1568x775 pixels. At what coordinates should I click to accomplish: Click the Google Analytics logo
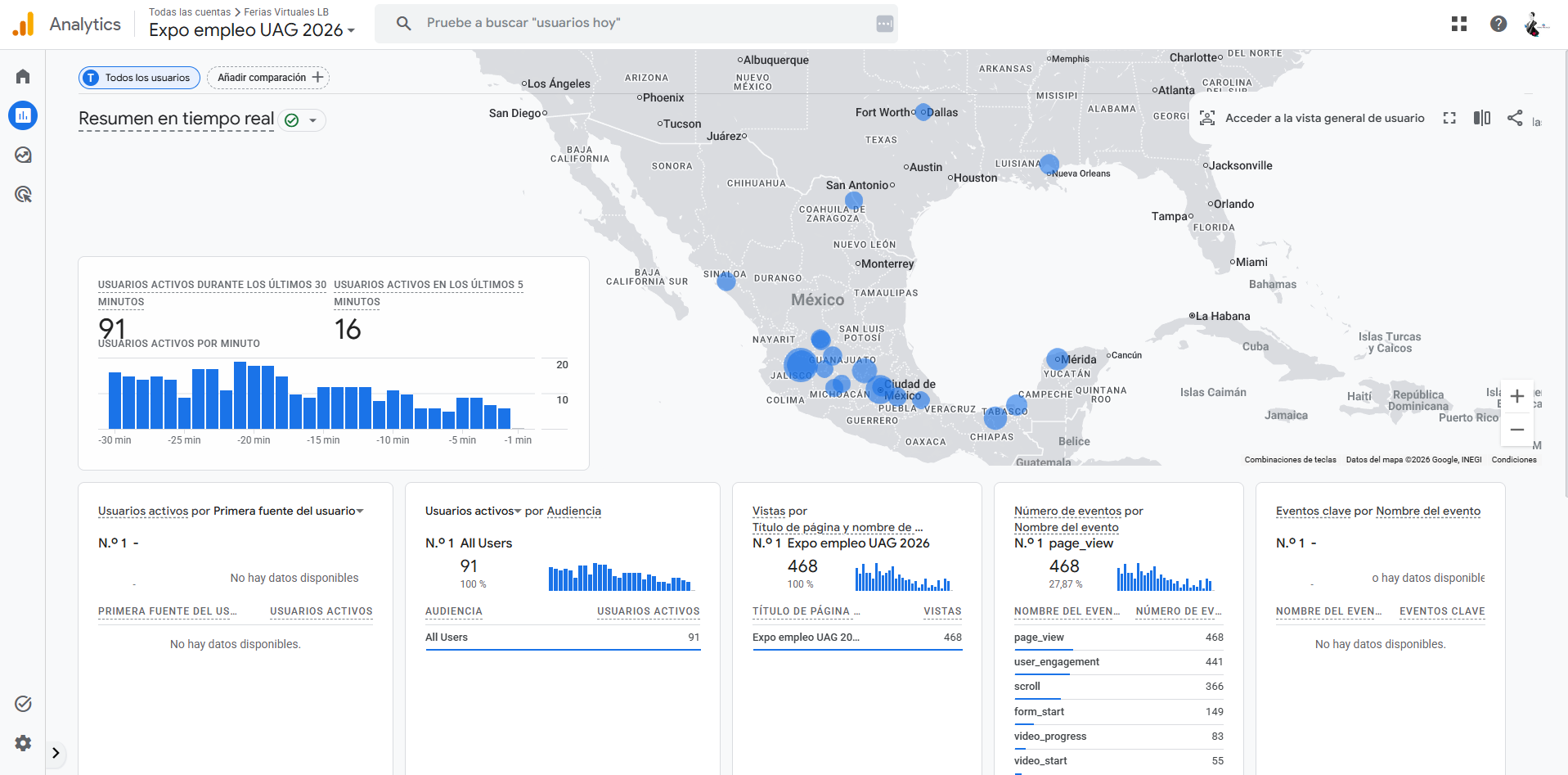point(24,24)
